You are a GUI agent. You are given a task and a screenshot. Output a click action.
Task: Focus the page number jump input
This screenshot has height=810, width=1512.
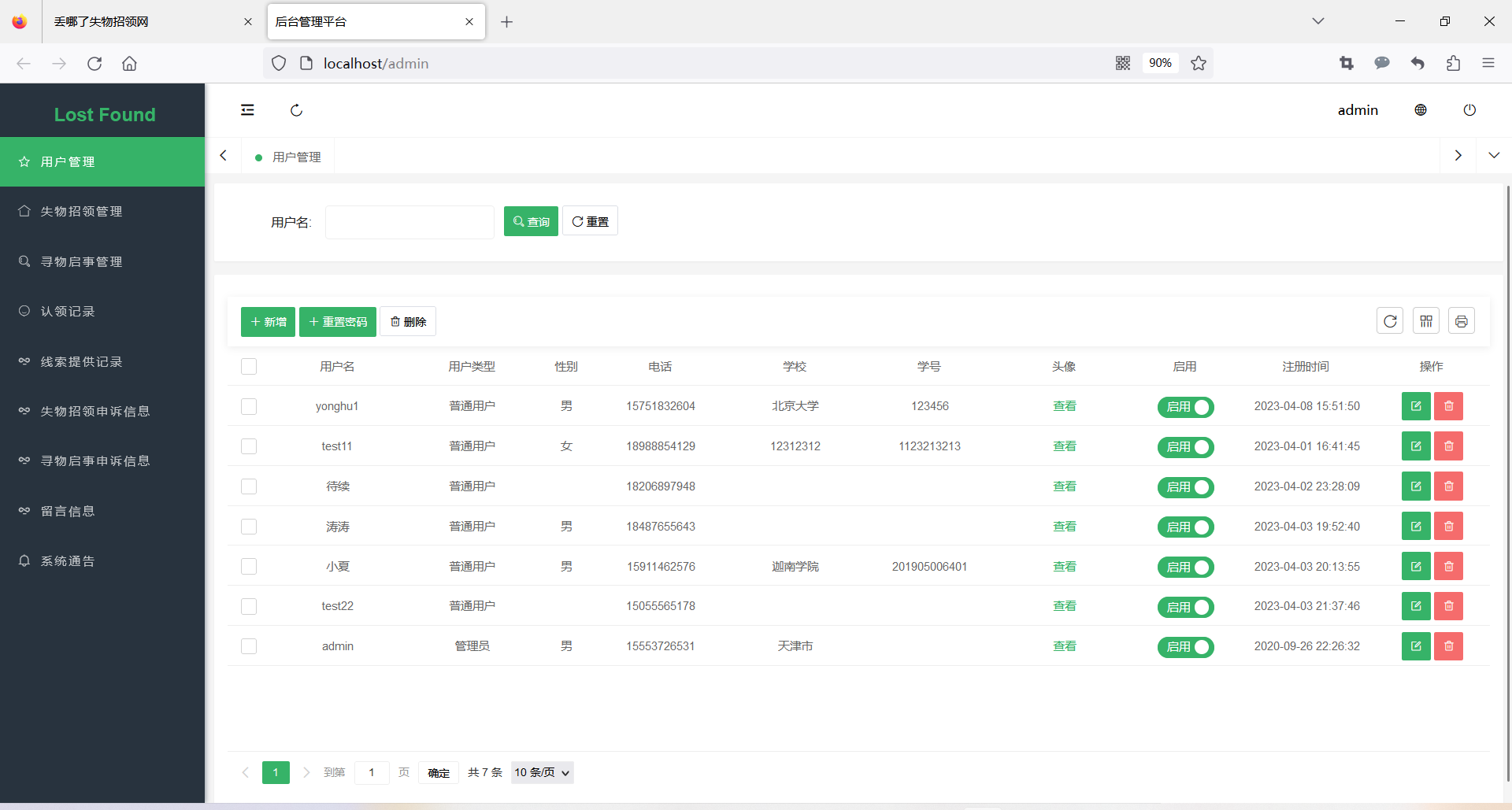372,773
